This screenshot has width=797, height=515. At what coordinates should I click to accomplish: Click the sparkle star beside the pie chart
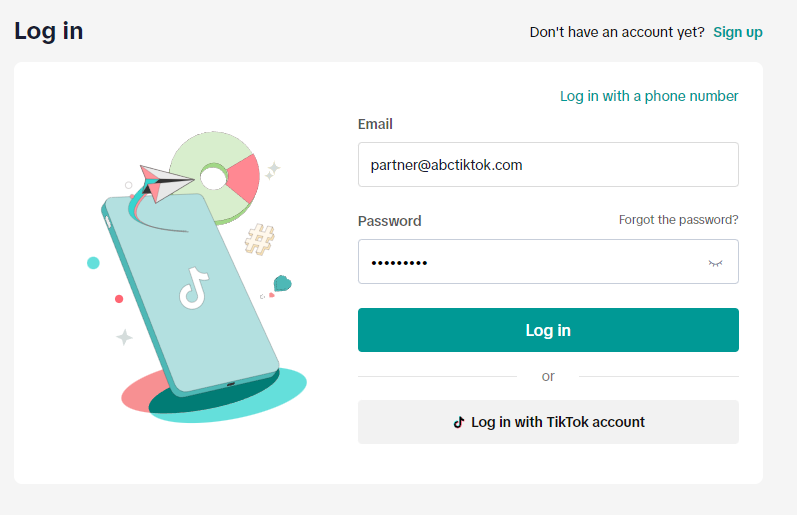[272, 170]
